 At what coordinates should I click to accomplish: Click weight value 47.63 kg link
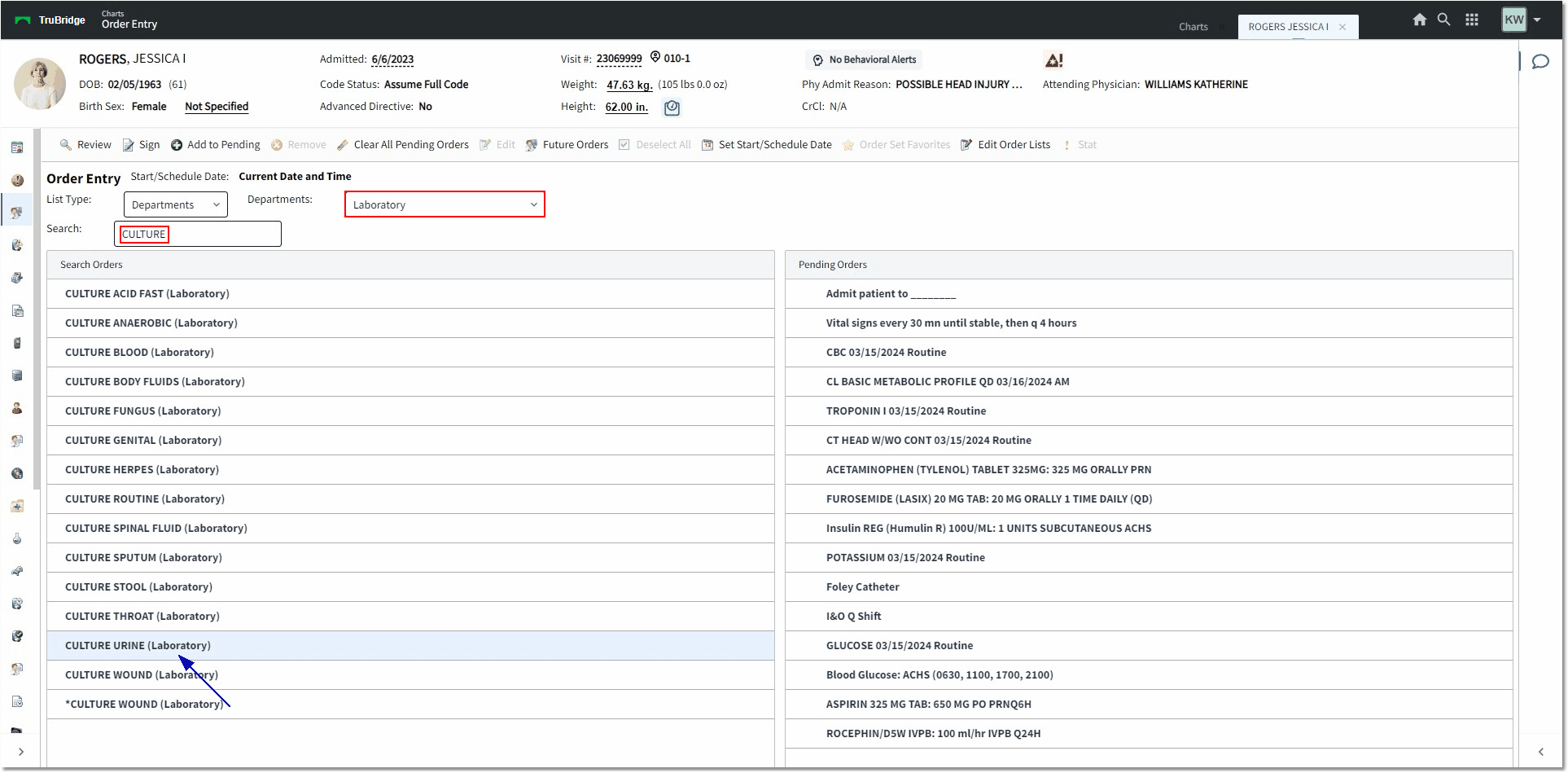point(629,85)
